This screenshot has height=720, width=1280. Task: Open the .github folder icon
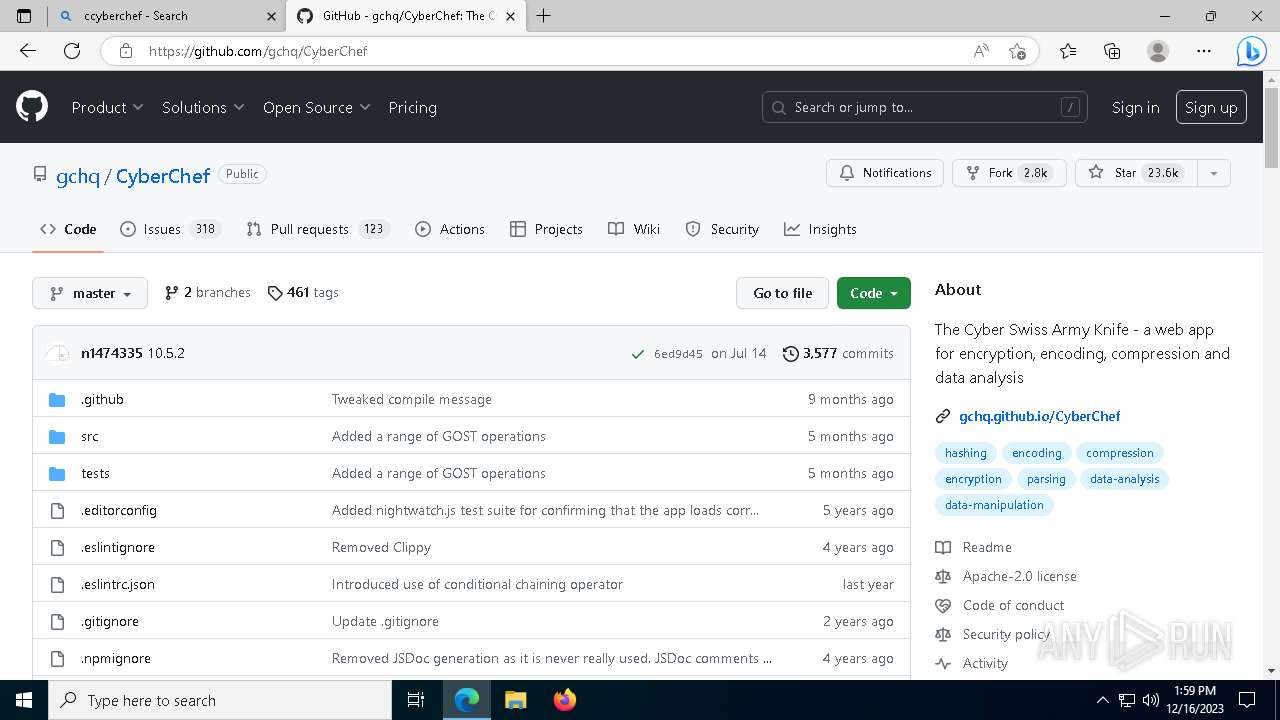point(57,399)
